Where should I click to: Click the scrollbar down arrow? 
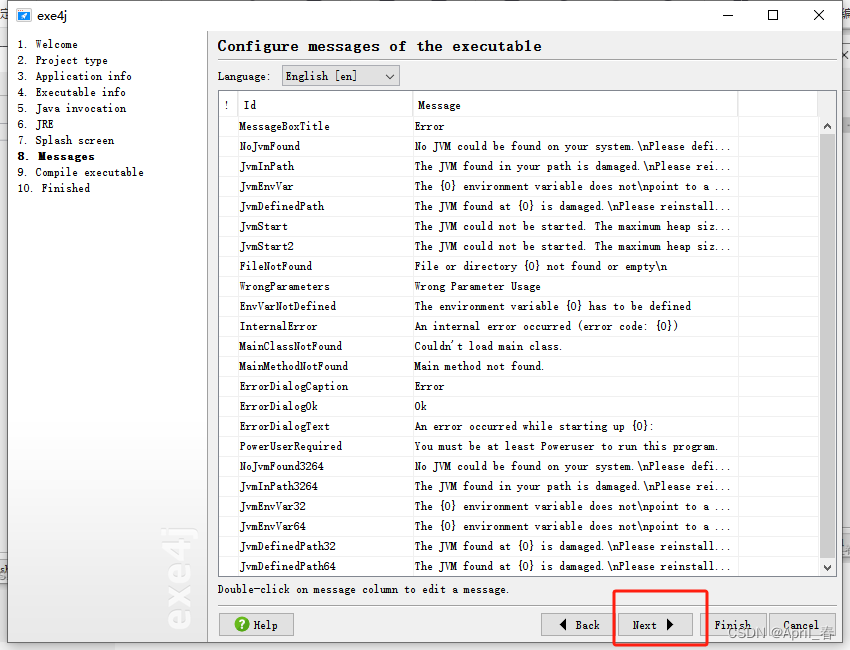click(827, 568)
